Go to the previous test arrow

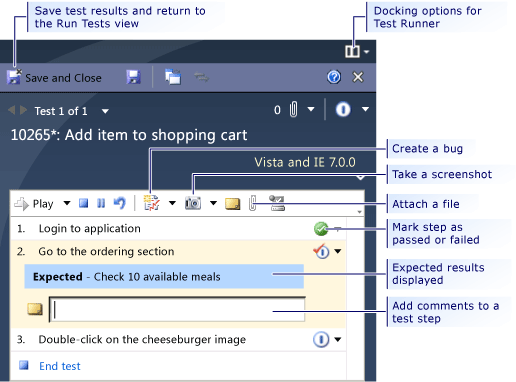pyautogui.click(x=11, y=110)
